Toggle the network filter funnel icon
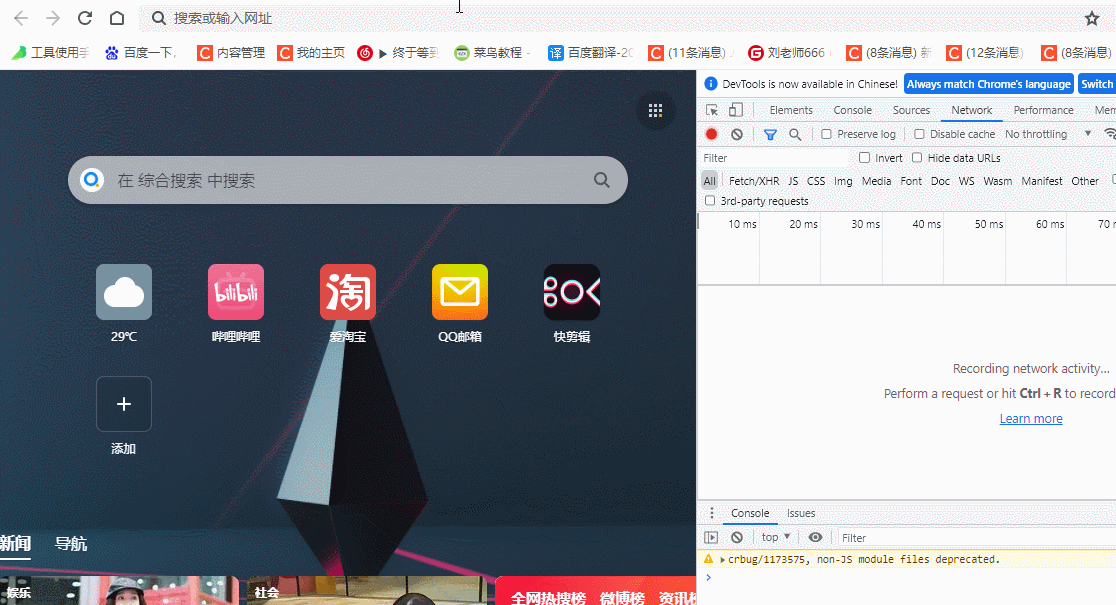Viewport: 1116px width, 605px height. click(770, 134)
